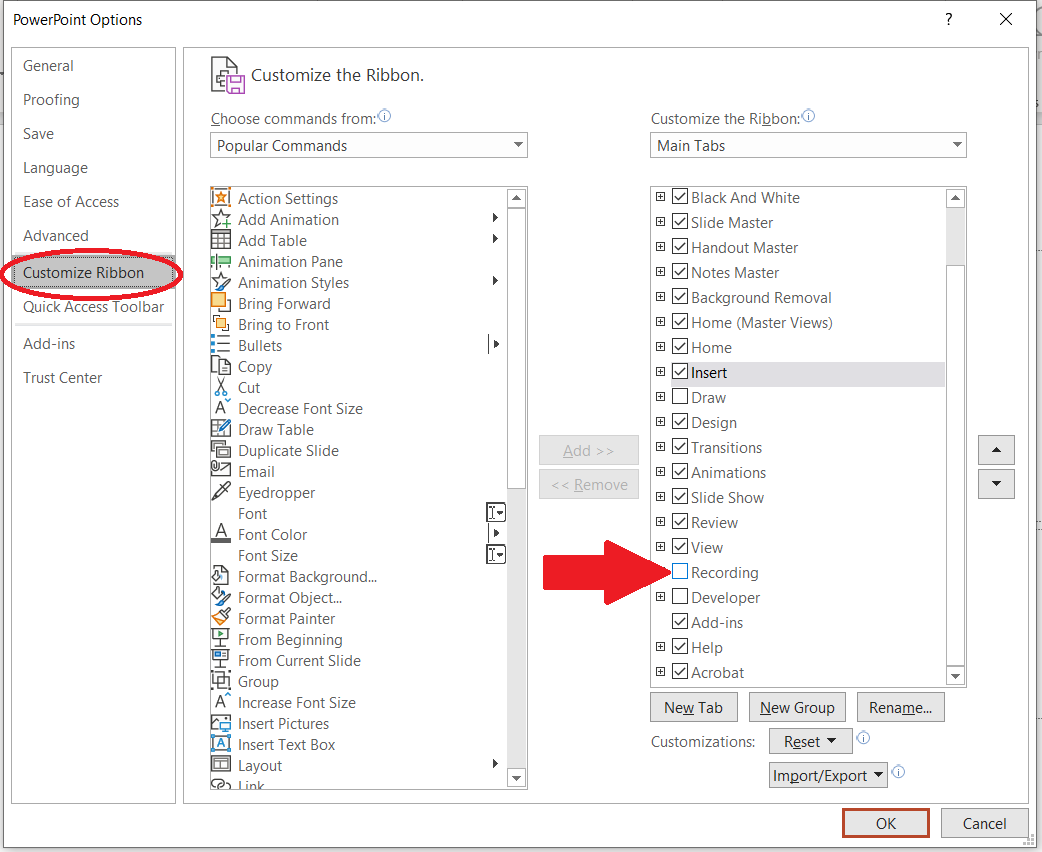Enable the Developer tab checkbox
Viewport: 1042px width, 852px height.
(x=680, y=597)
